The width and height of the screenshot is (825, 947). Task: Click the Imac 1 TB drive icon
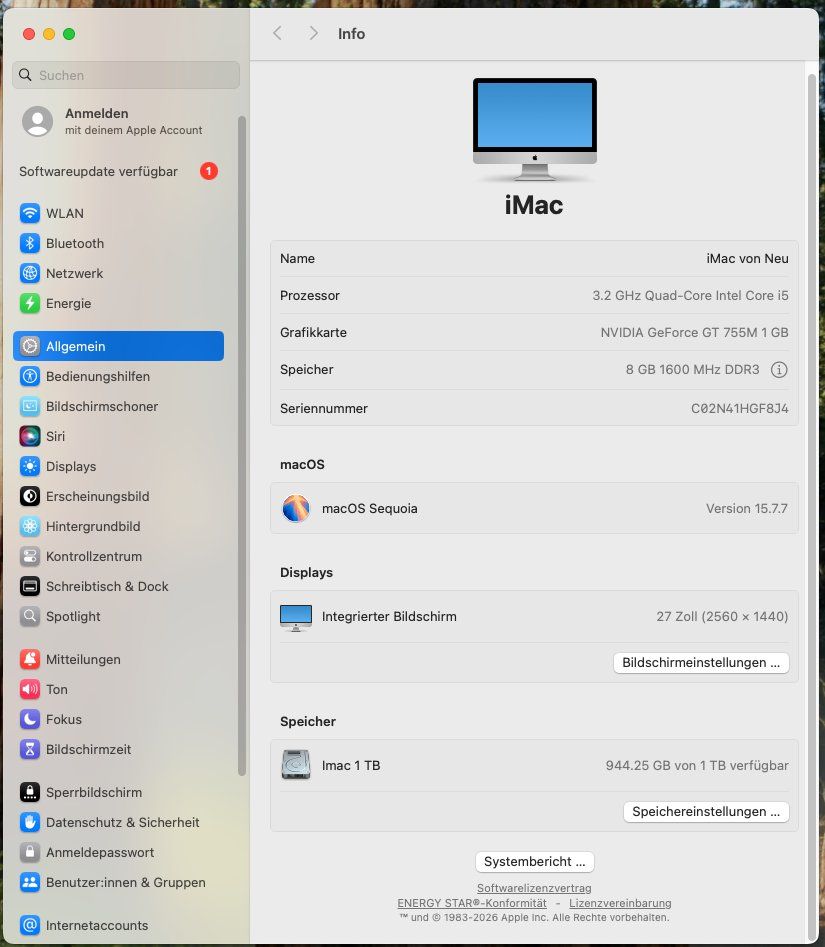[296, 765]
